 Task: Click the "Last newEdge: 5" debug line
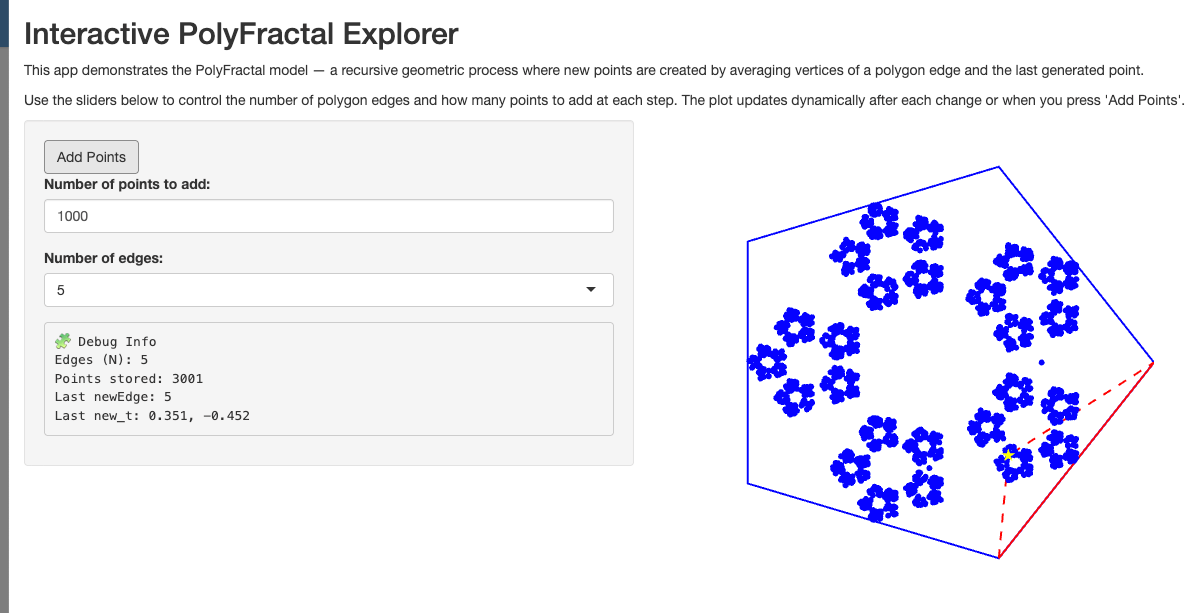point(112,397)
